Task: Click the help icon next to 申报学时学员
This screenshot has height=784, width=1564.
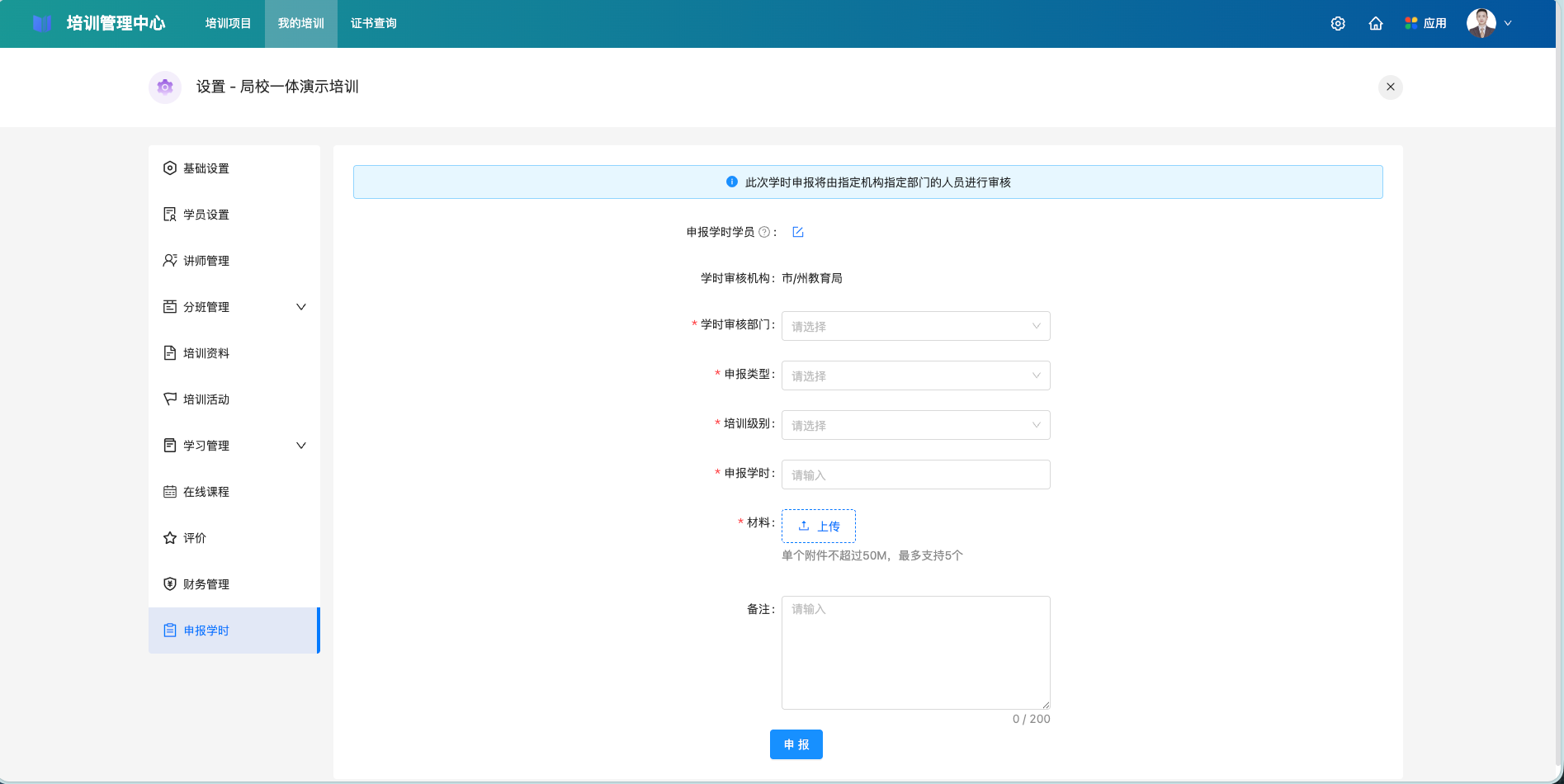Action: 764,233
